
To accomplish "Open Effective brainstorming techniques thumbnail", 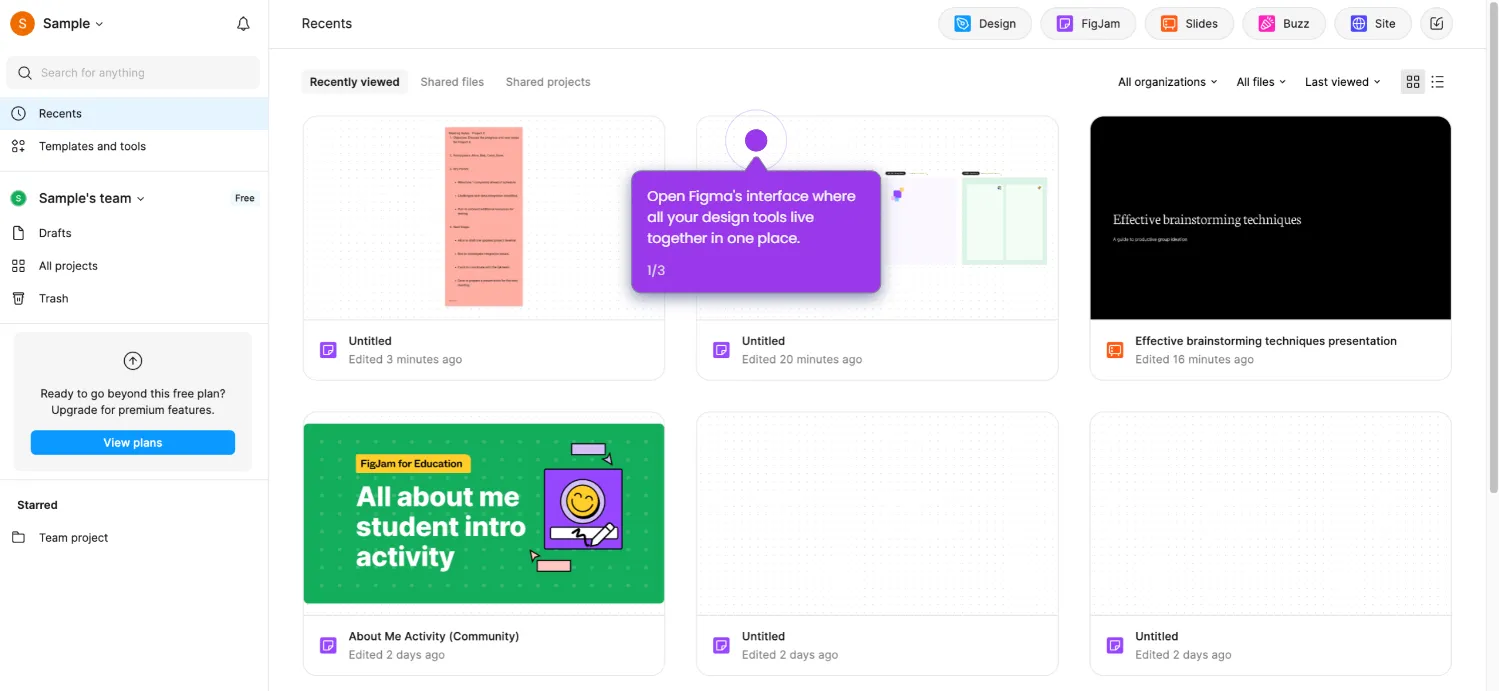I will [x=1270, y=218].
